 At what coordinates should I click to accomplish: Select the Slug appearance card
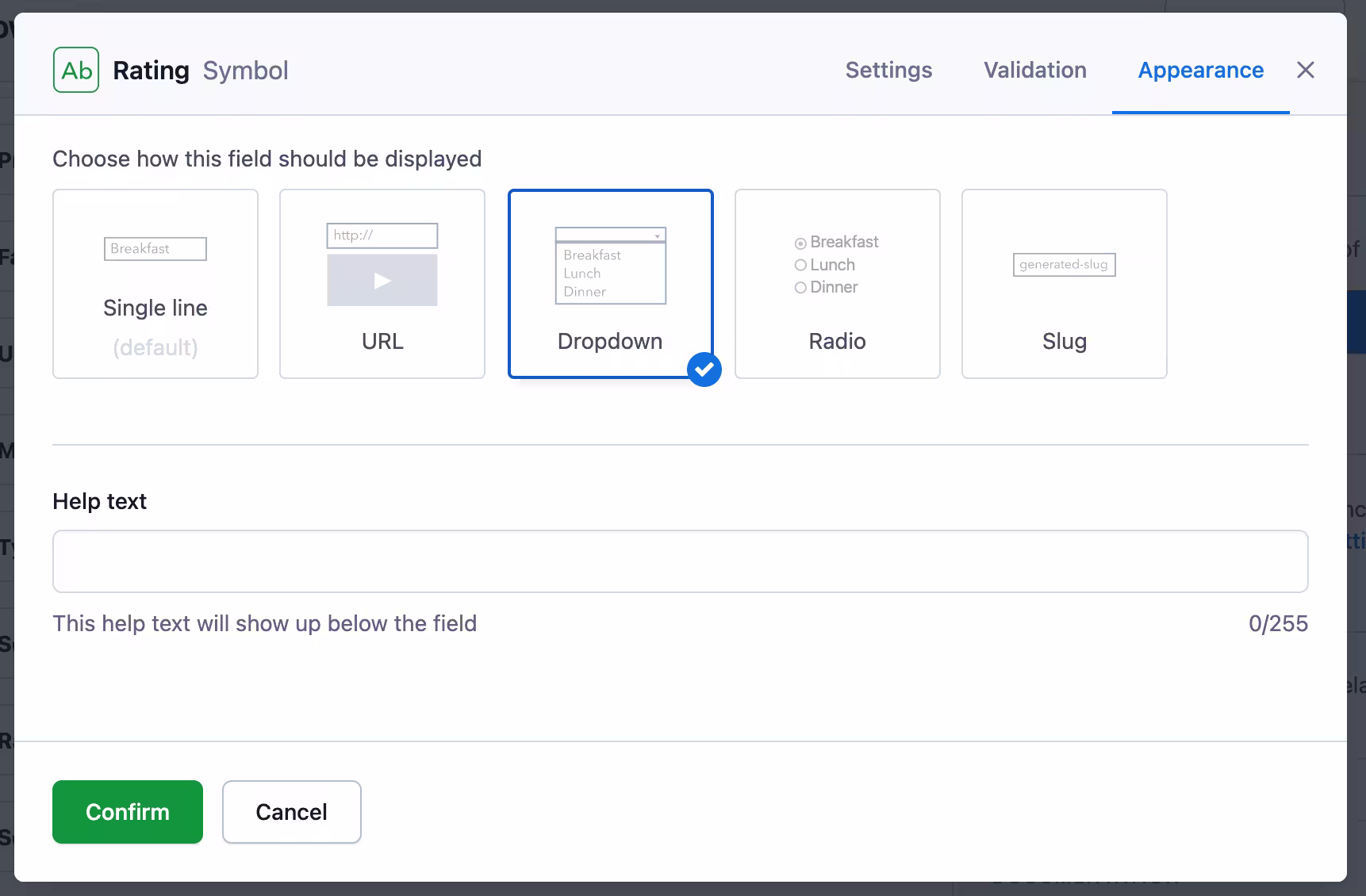[1064, 284]
